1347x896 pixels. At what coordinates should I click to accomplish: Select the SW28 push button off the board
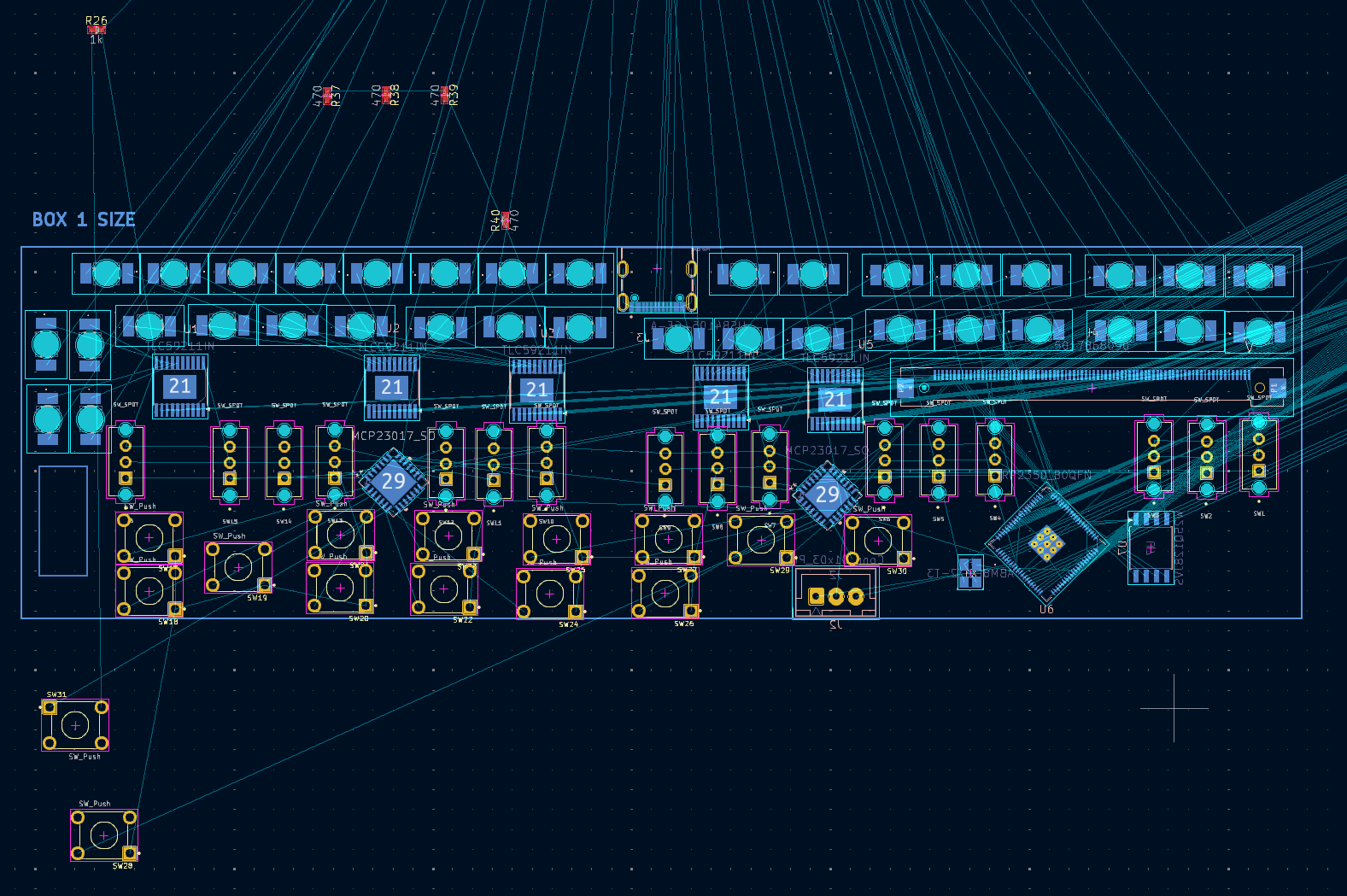[x=103, y=835]
